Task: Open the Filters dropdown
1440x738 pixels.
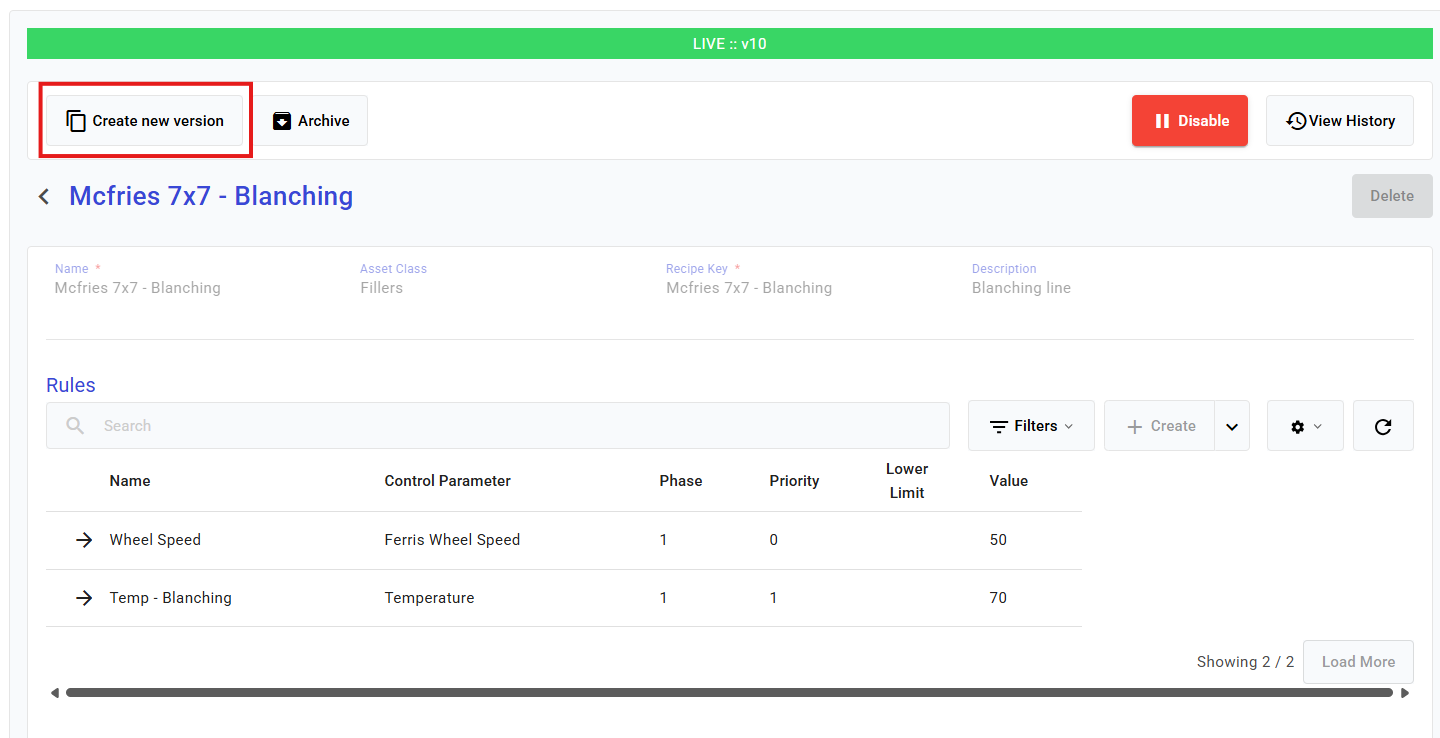Action: [x=1031, y=426]
